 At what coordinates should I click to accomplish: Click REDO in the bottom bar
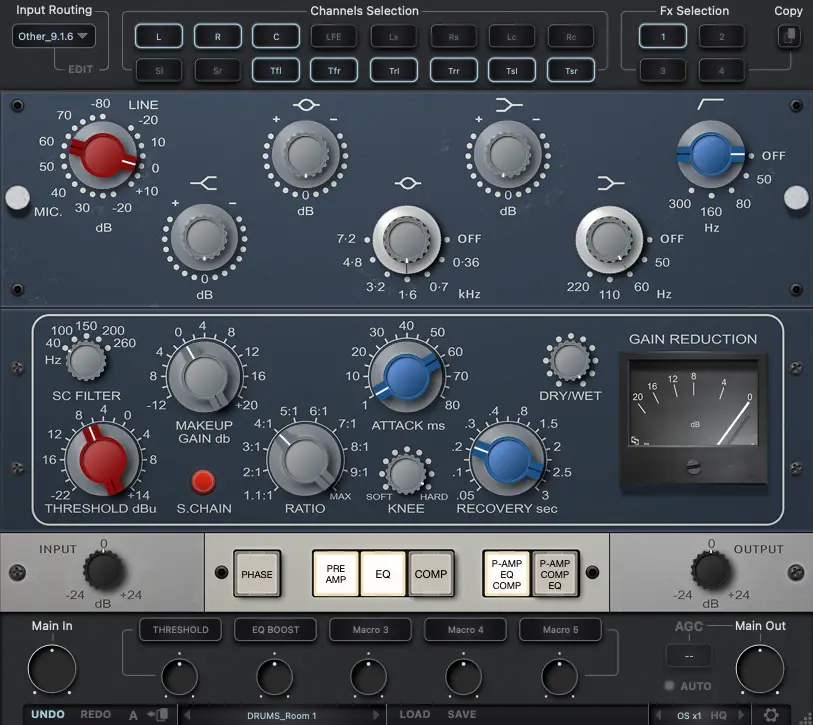click(x=95, y=714)
